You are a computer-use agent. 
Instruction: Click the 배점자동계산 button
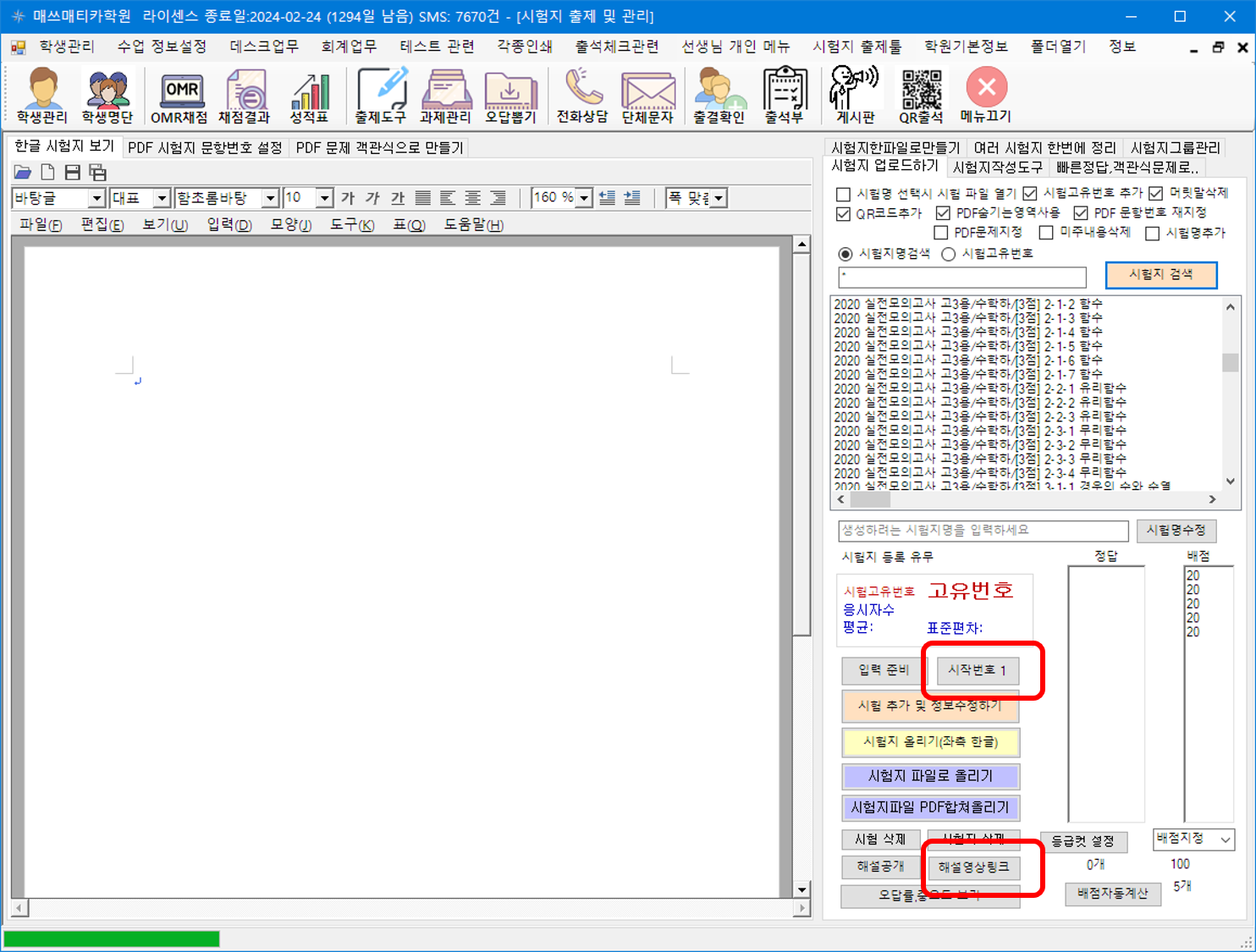(1113, 894)
